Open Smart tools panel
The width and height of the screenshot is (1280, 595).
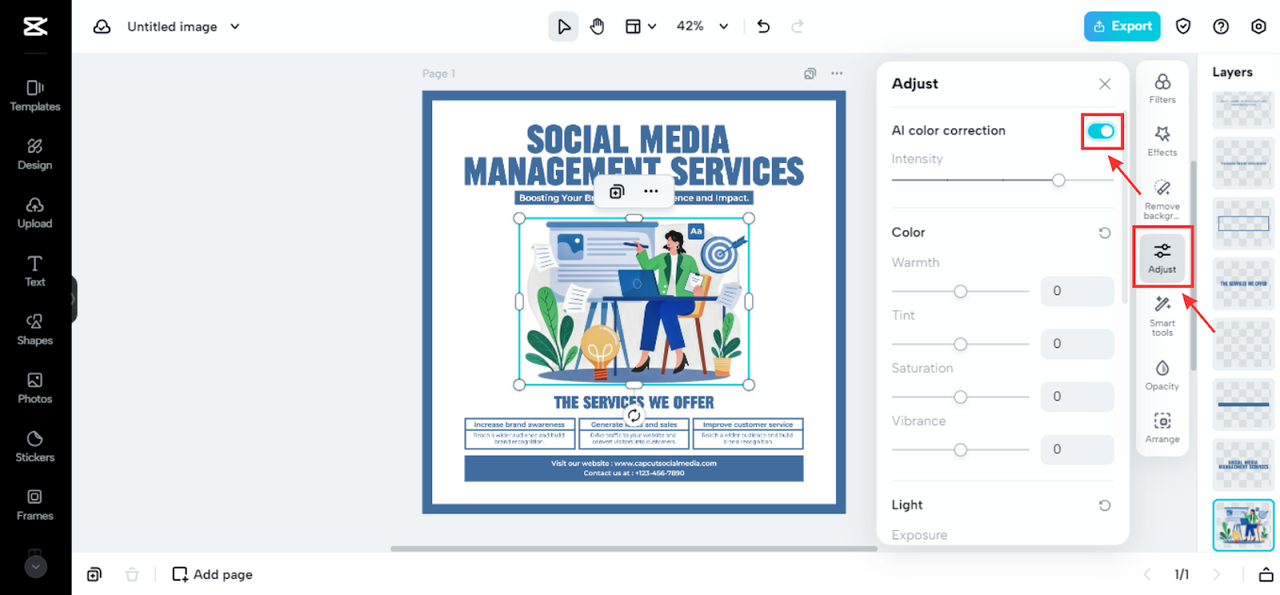(x=1162, y=315)
